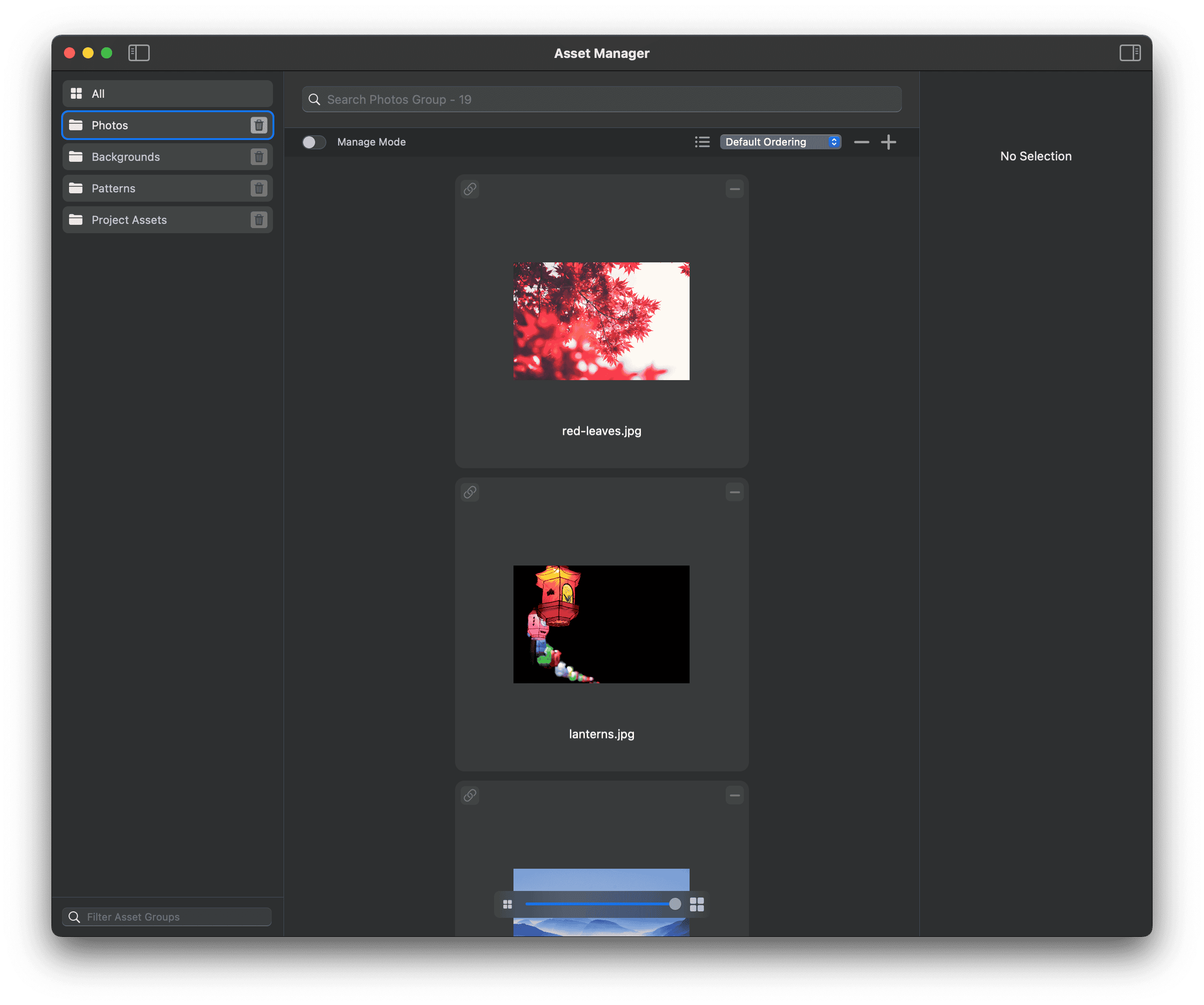Click the large grid size icon

[x=697, y=904]
